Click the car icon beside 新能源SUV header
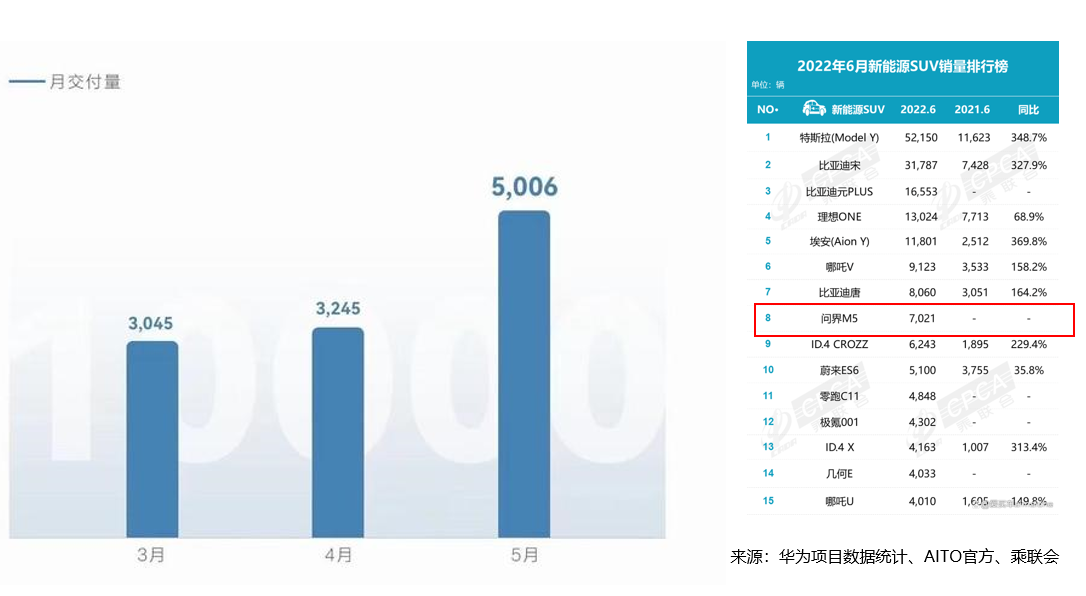The image size is (1086, 596). tap(814, 109)
